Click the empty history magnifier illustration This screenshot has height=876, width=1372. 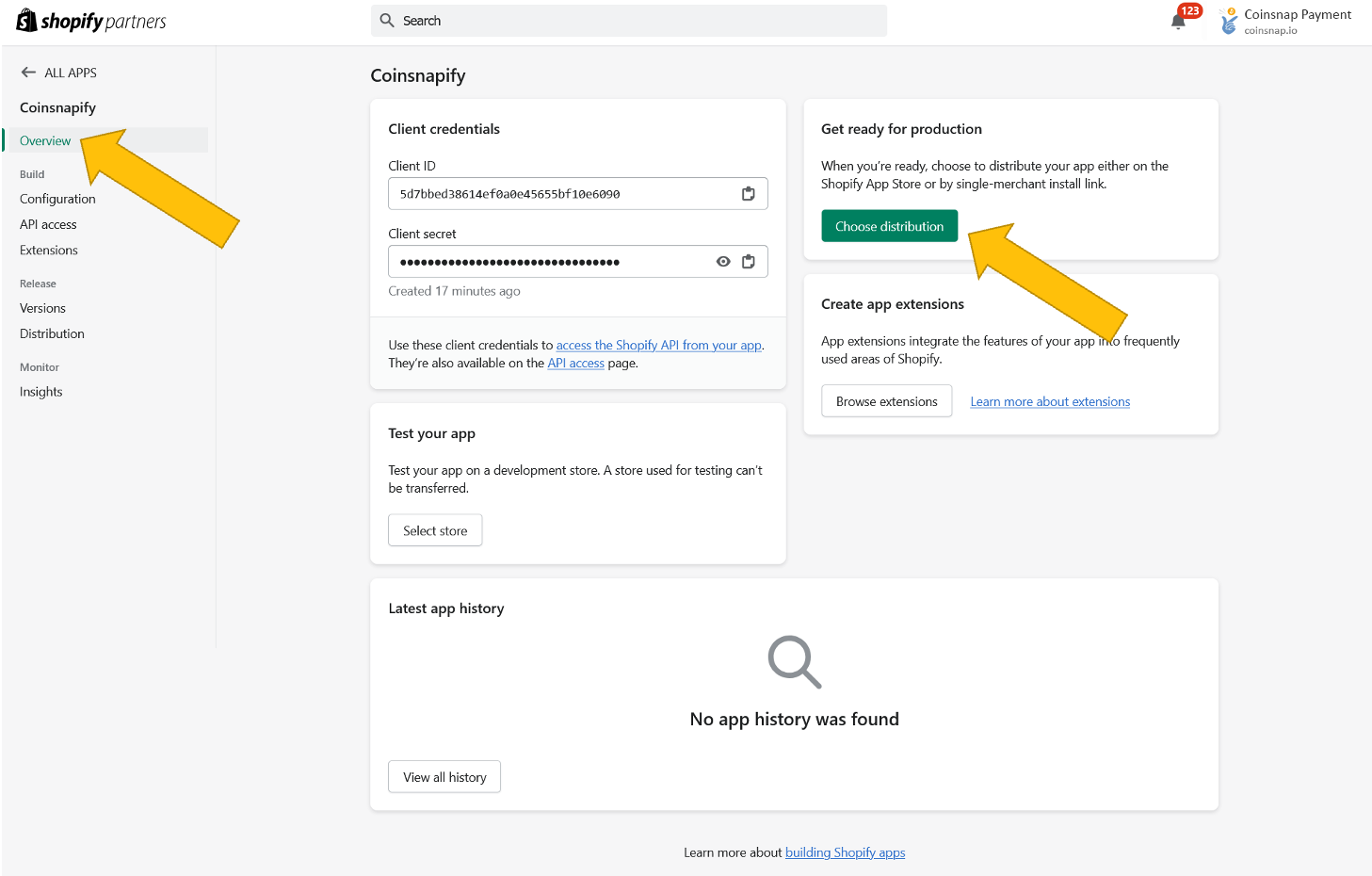coord(795,662)
